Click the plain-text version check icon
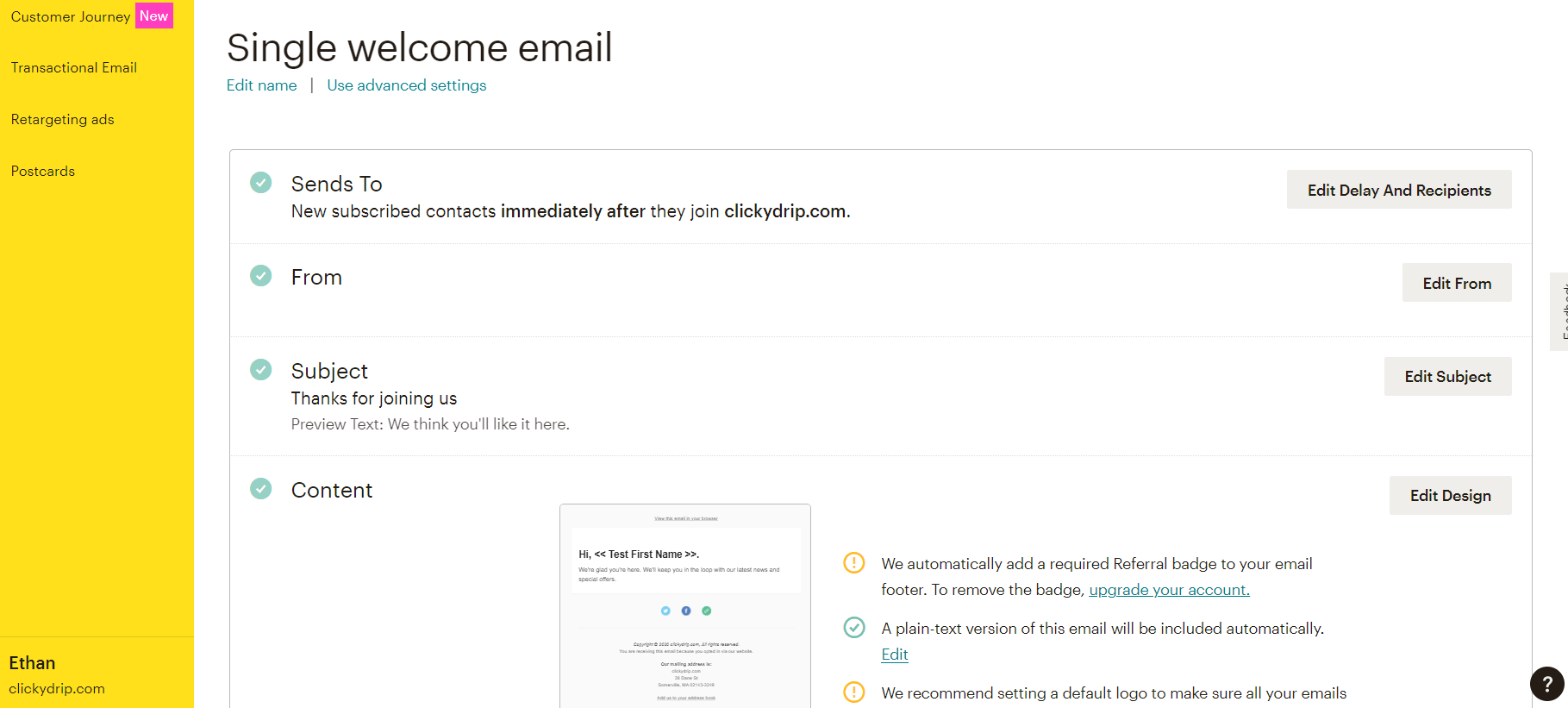The height and width of the screenshot is (708, 1568). coord(853,628)
